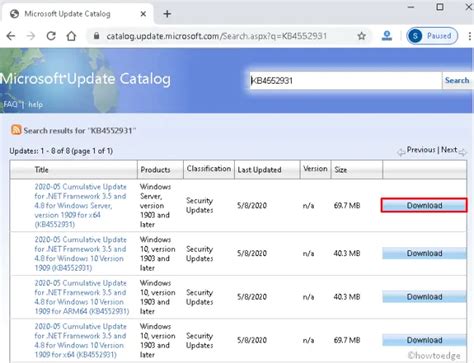Download the ARM64 40.3 MB update
Image resolution: width=474 pixels, height=363 pixels.
point(424,297)
